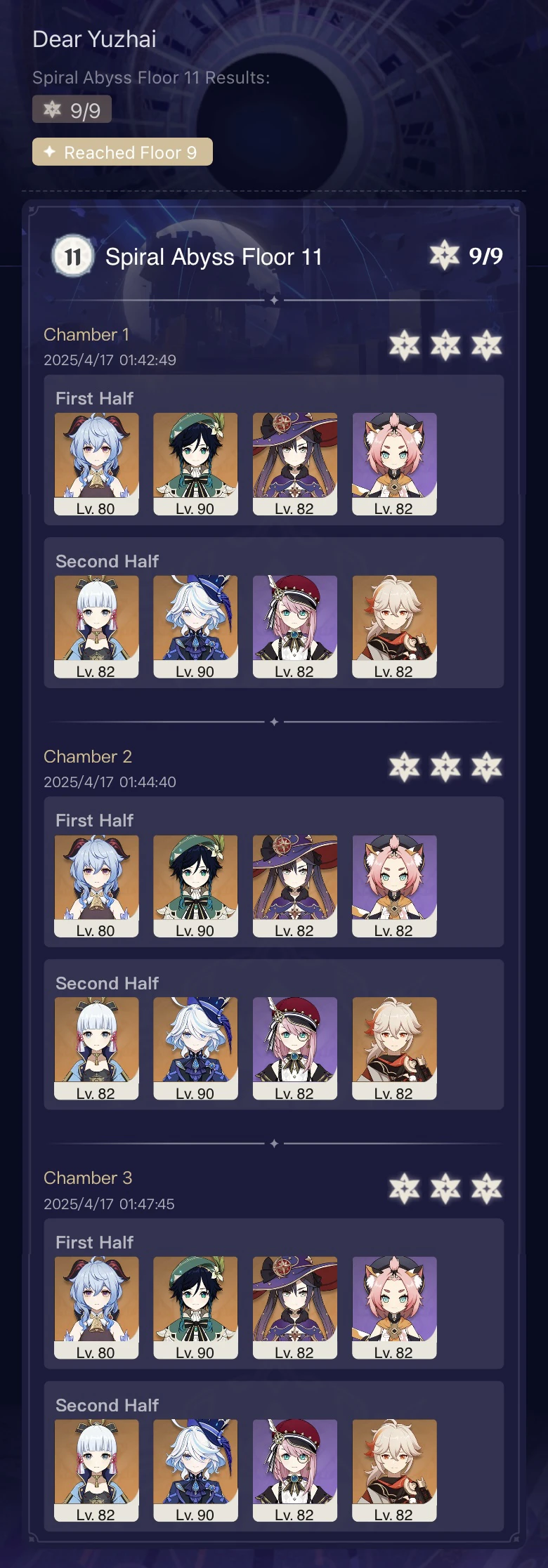Tap blond red-streak character in Chamber 1 Second Half
548x1568 pixels.
tap(394, 627)
